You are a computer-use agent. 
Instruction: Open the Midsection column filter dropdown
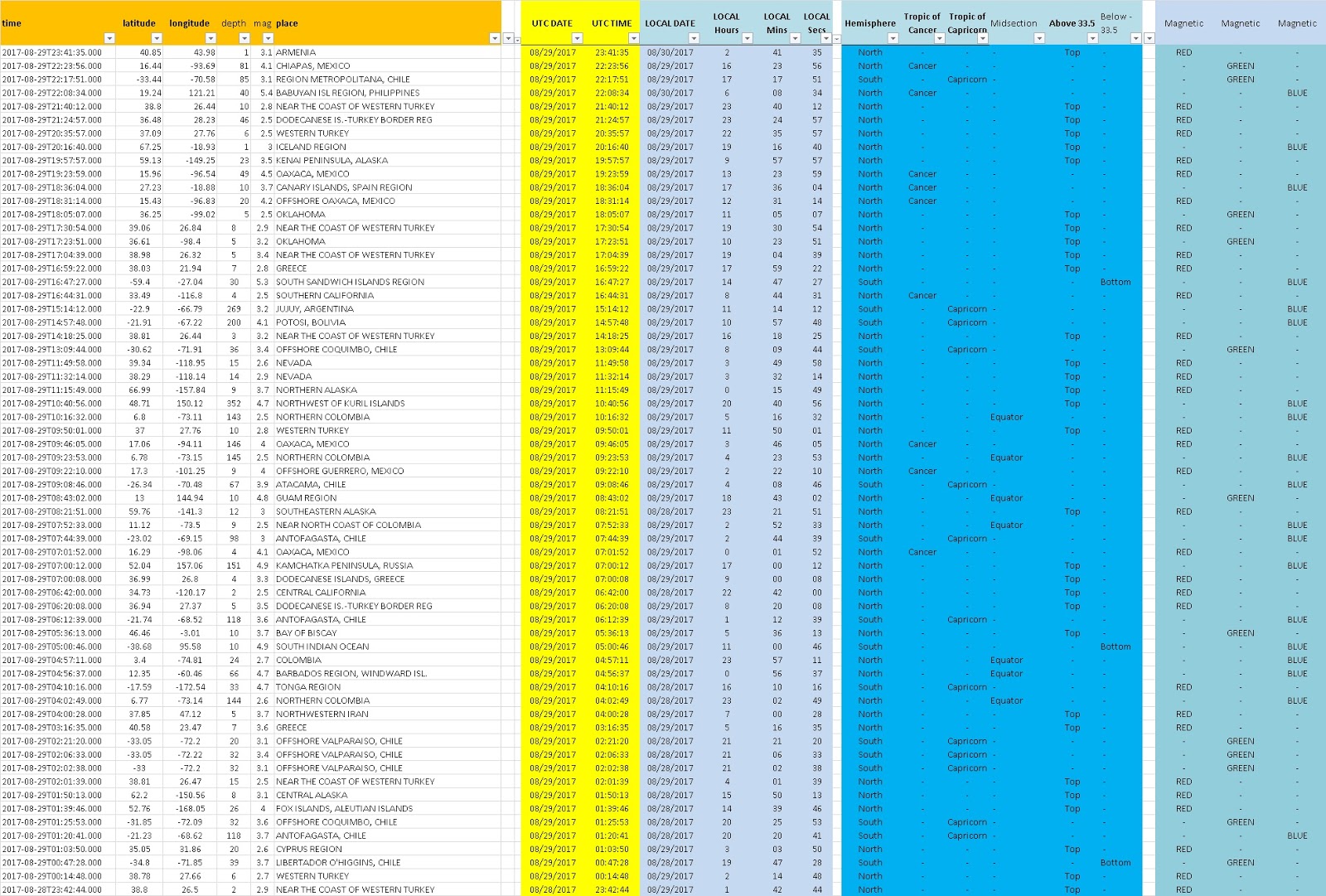click(1039, 38)
